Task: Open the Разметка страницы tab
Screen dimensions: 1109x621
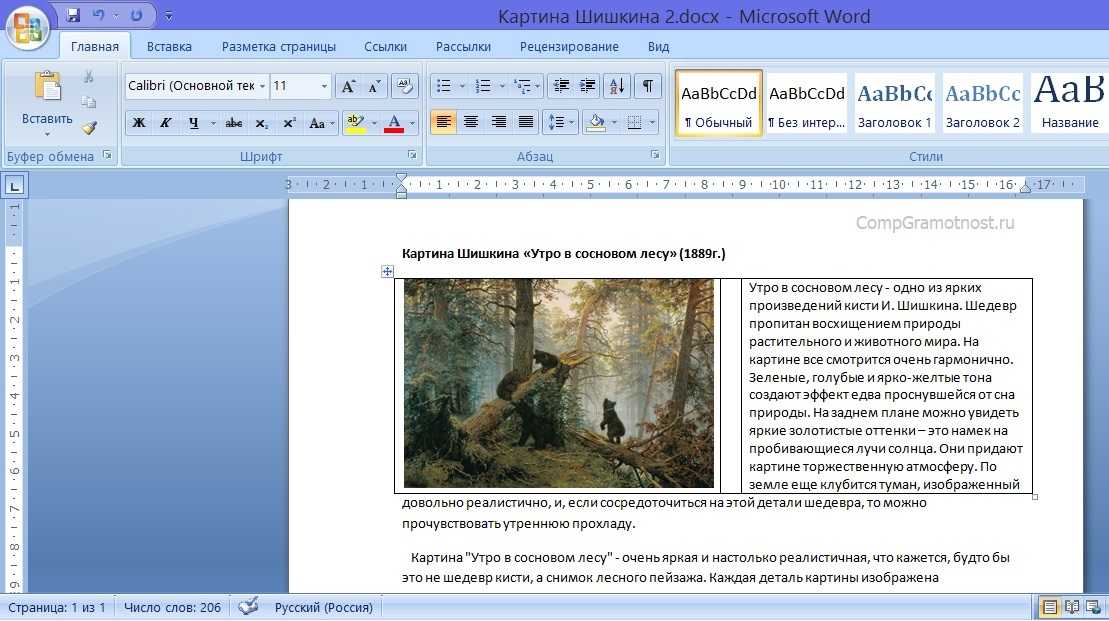Action: (278, 47)
